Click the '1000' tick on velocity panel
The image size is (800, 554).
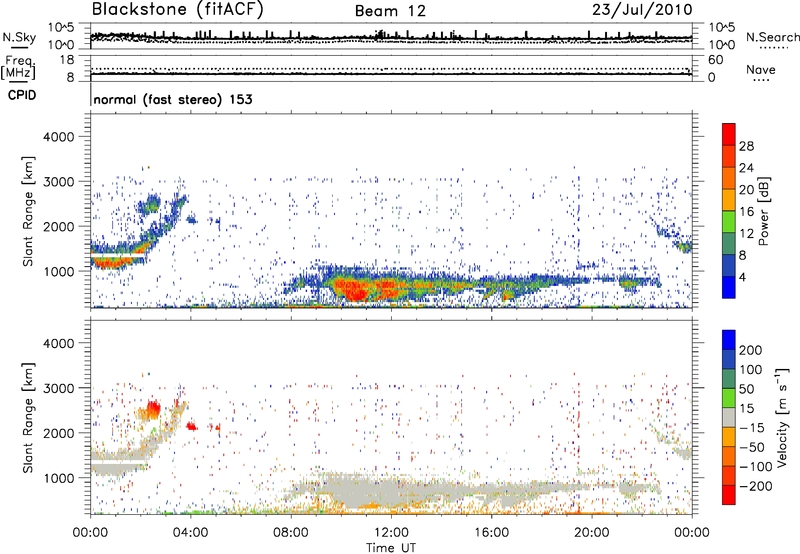[x=59, y=477]
